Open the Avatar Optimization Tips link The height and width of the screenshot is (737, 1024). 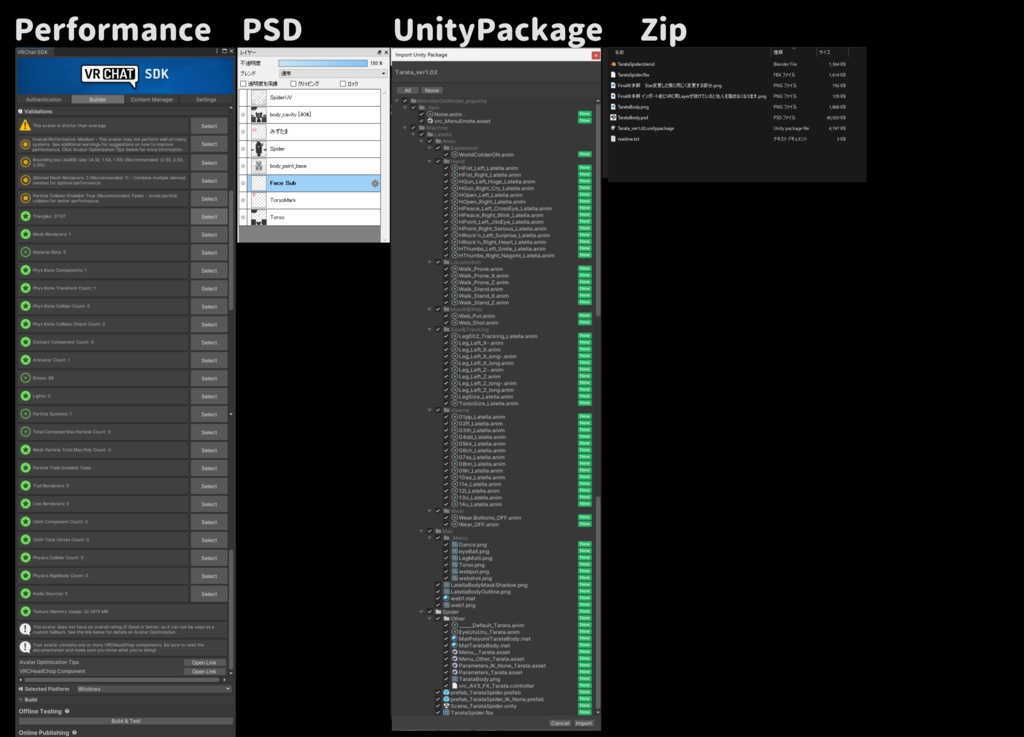point(204,662)
